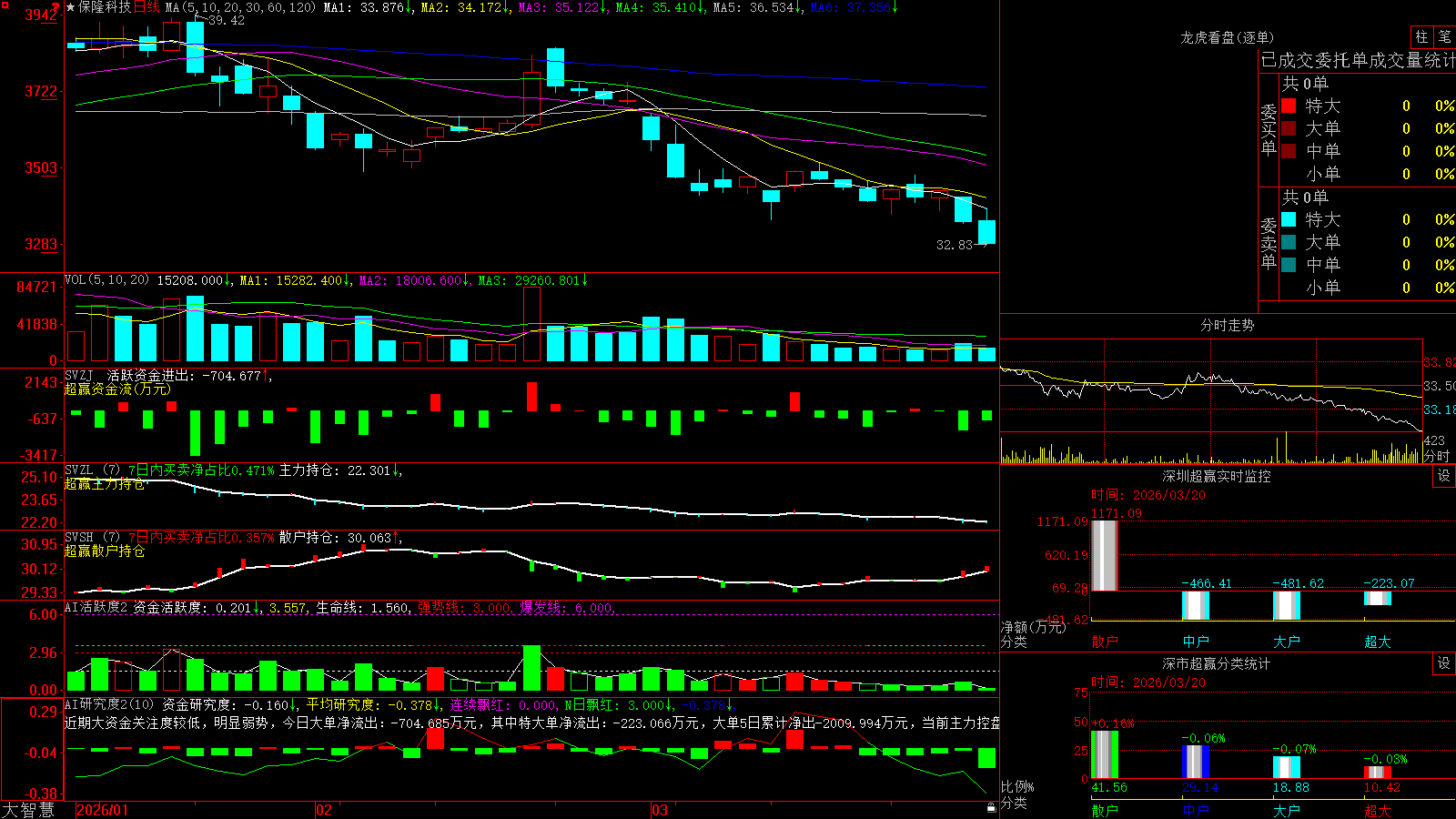Switch 龙虎看盘 to 柱 bar view
The image size is (1456, 819).
[1421, 37]
